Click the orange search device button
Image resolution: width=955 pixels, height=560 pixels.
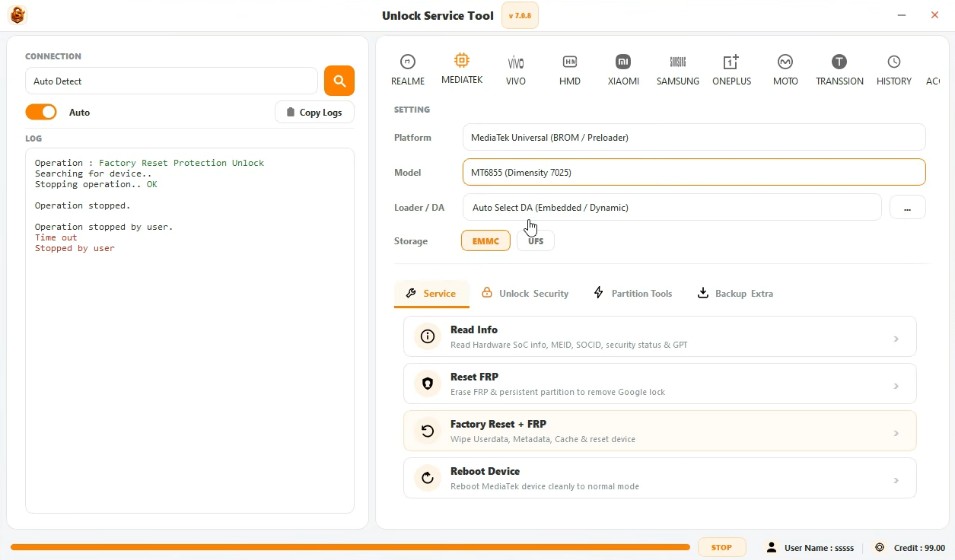(x=339, y=80)
